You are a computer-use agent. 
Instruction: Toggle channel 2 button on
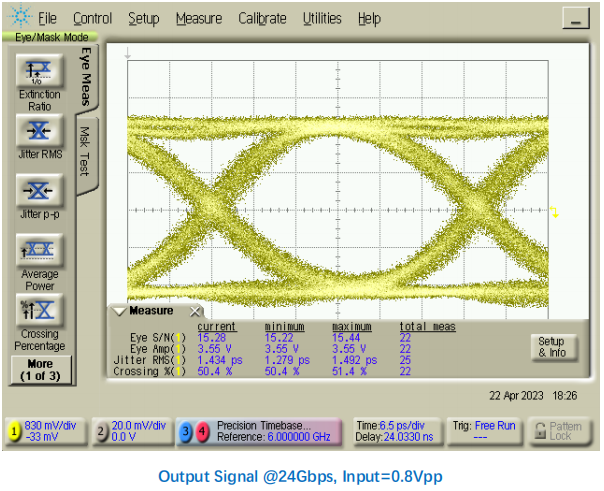coord(101,431)
